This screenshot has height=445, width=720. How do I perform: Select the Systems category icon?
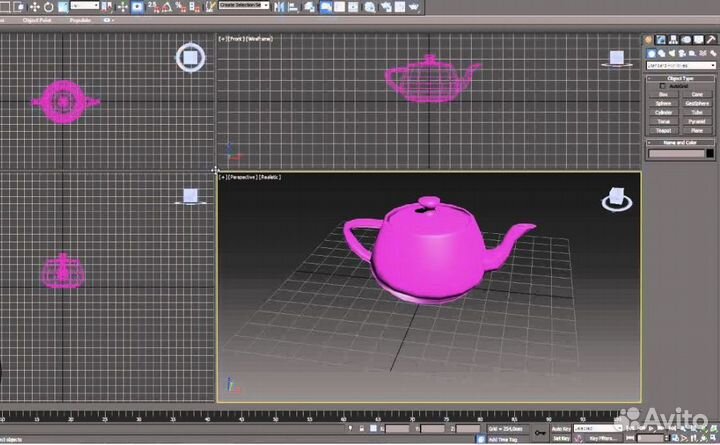[713, 53]
